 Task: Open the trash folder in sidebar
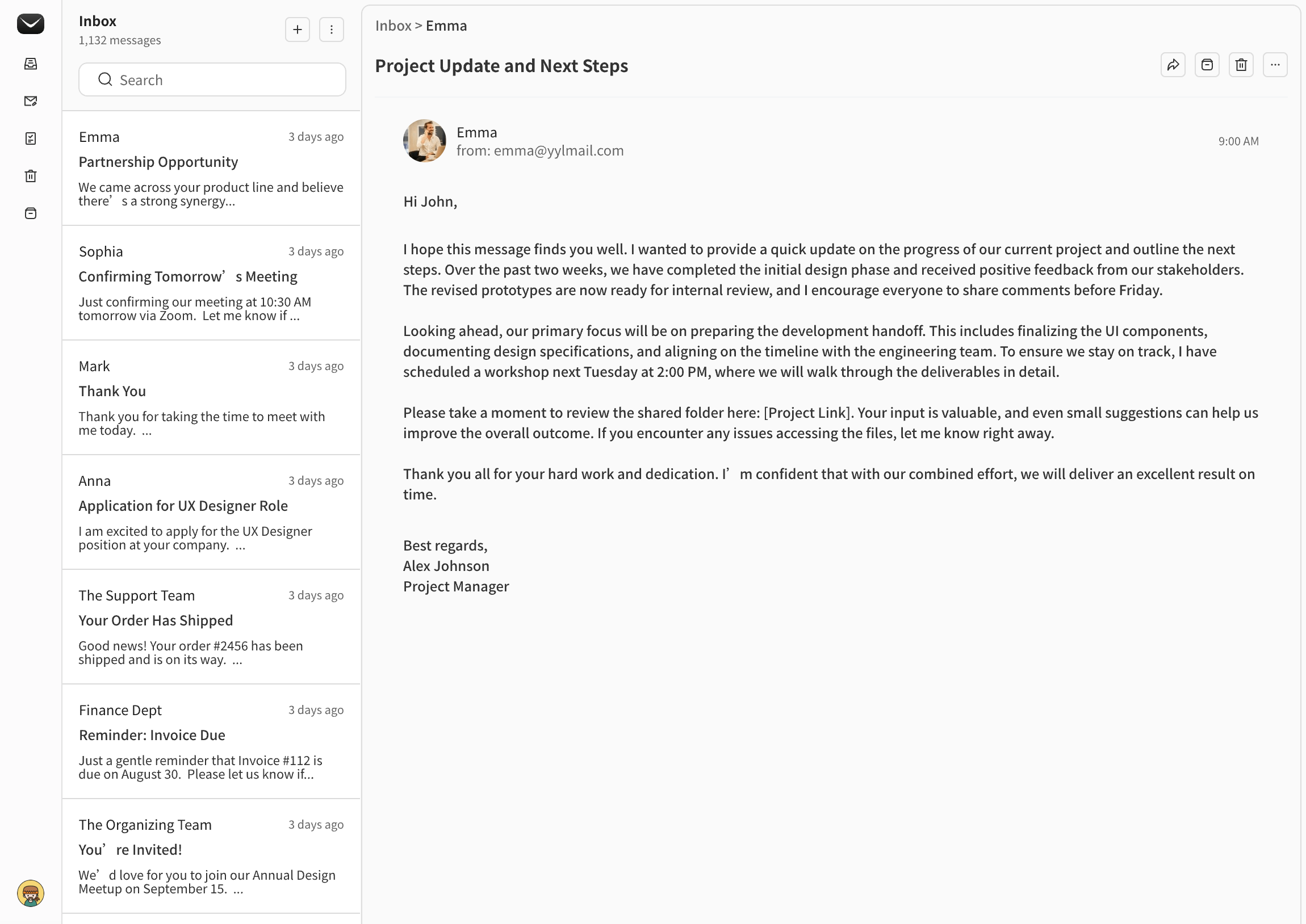pyautogui.click(x=31, y=176)
